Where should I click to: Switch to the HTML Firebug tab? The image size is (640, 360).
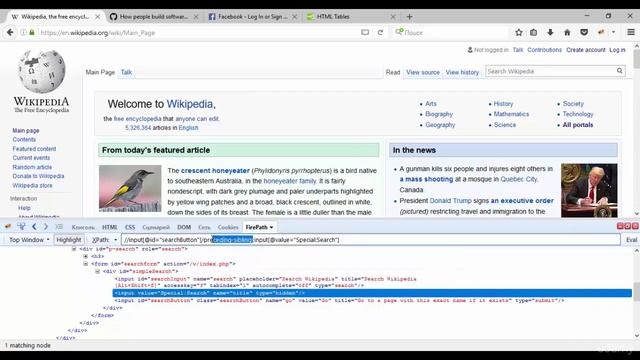tap(110, 227)
